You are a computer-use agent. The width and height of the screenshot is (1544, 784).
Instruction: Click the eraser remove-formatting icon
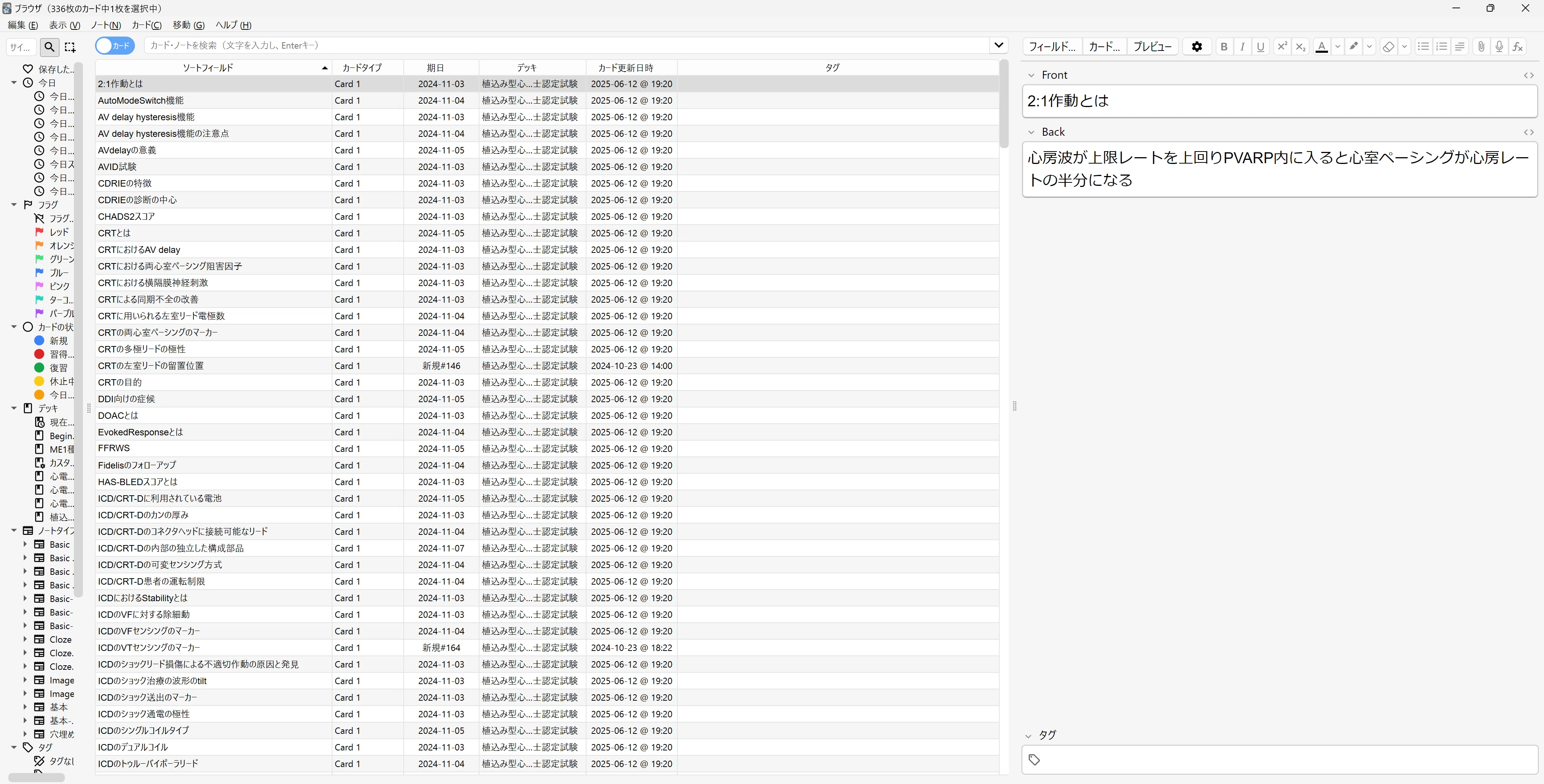click(1388, 46)
